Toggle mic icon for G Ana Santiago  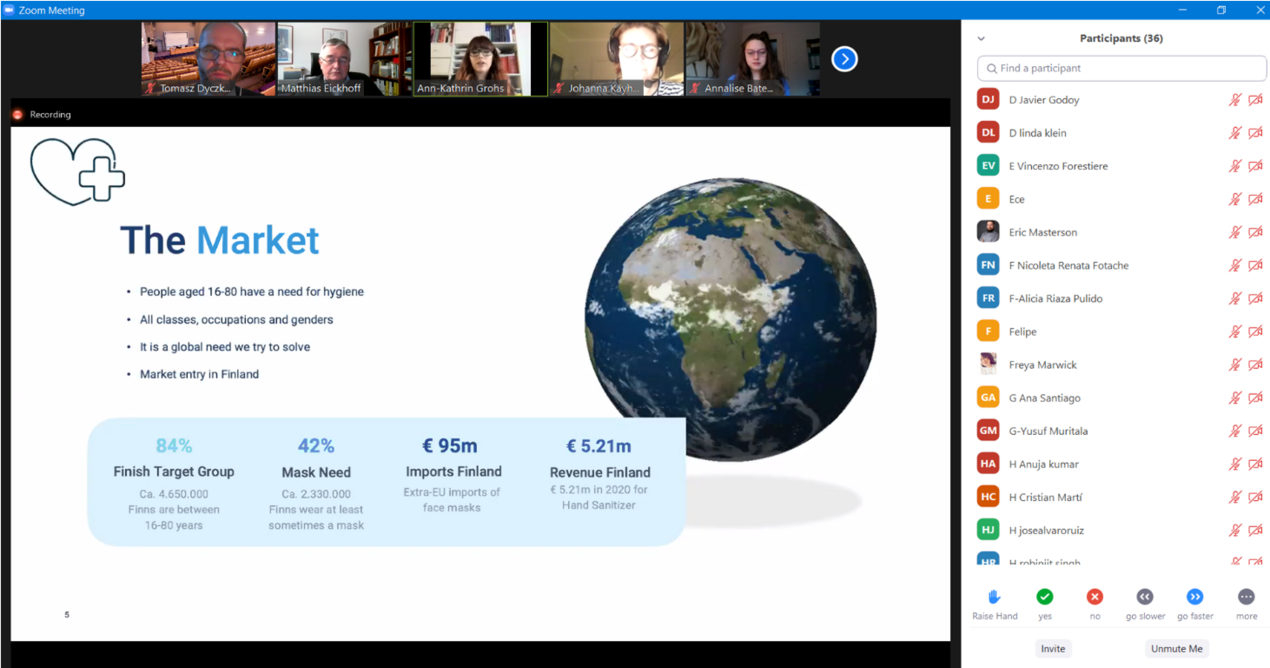point(1235,398)
